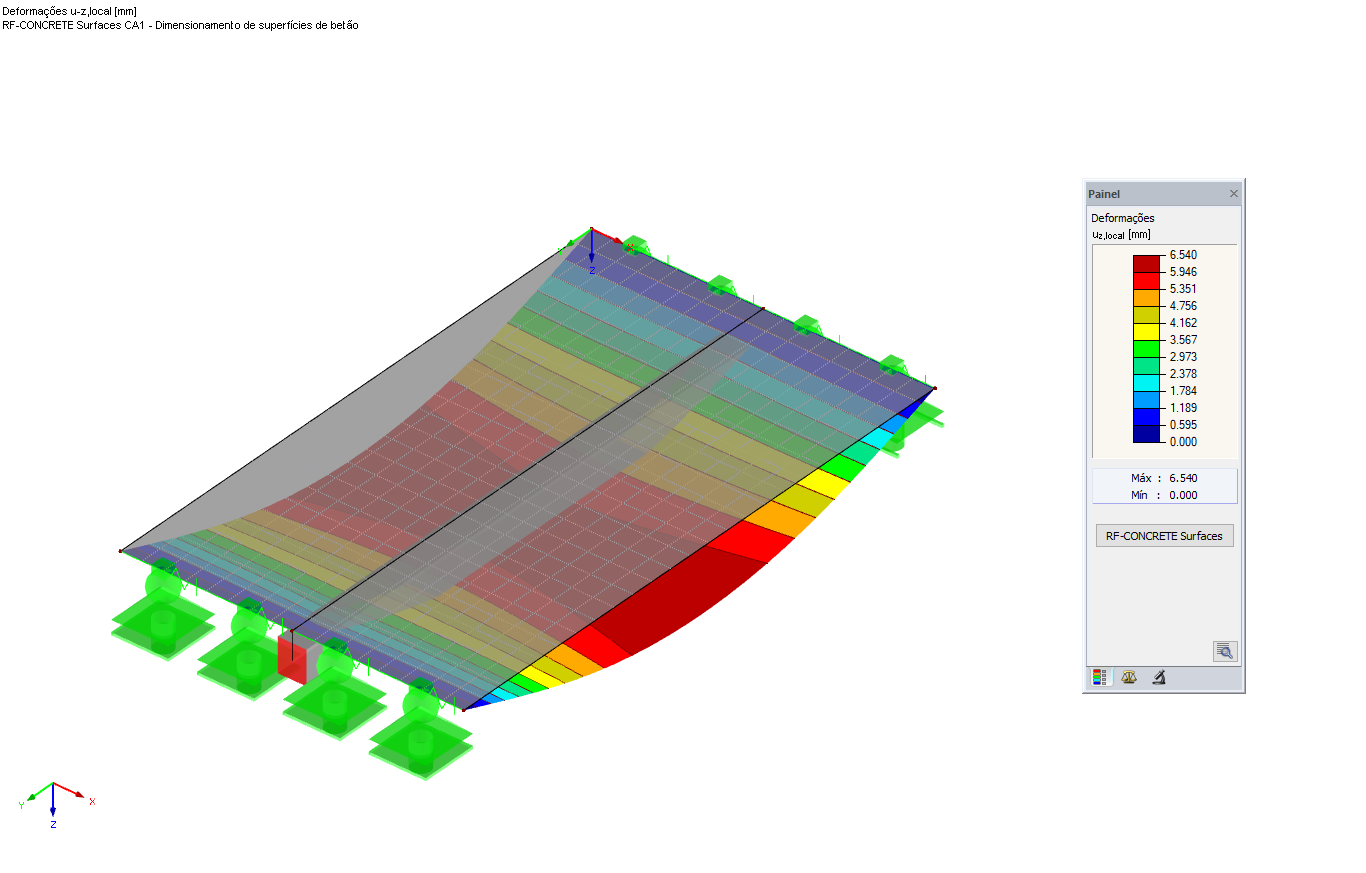Select the blue 1.189 color swatch
Image resolution: width=1366 pixels, height=873 pixels.
pyautogui.click(x=1146, y=417)
